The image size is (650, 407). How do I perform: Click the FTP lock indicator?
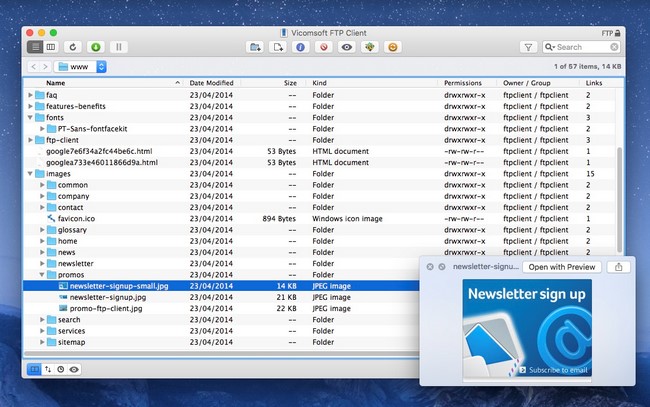coord(611,33)
